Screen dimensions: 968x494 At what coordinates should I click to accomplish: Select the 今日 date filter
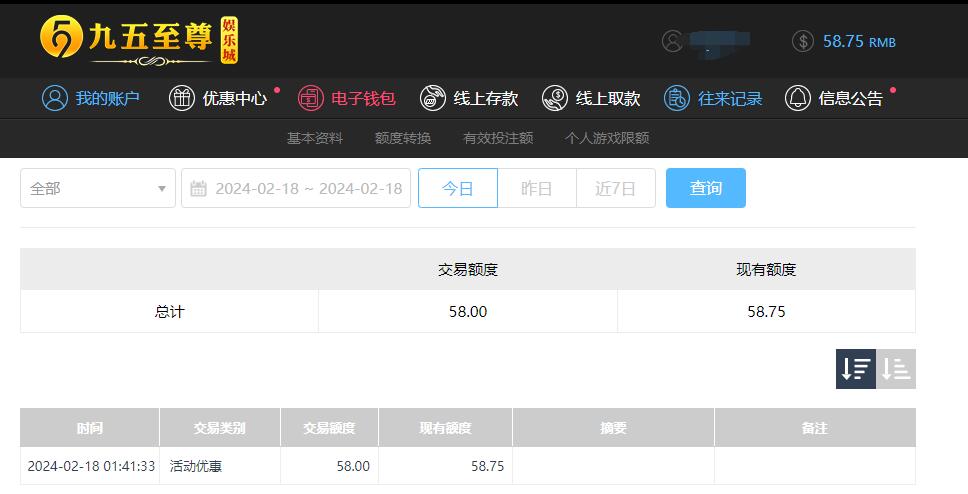tap(457, 188)
